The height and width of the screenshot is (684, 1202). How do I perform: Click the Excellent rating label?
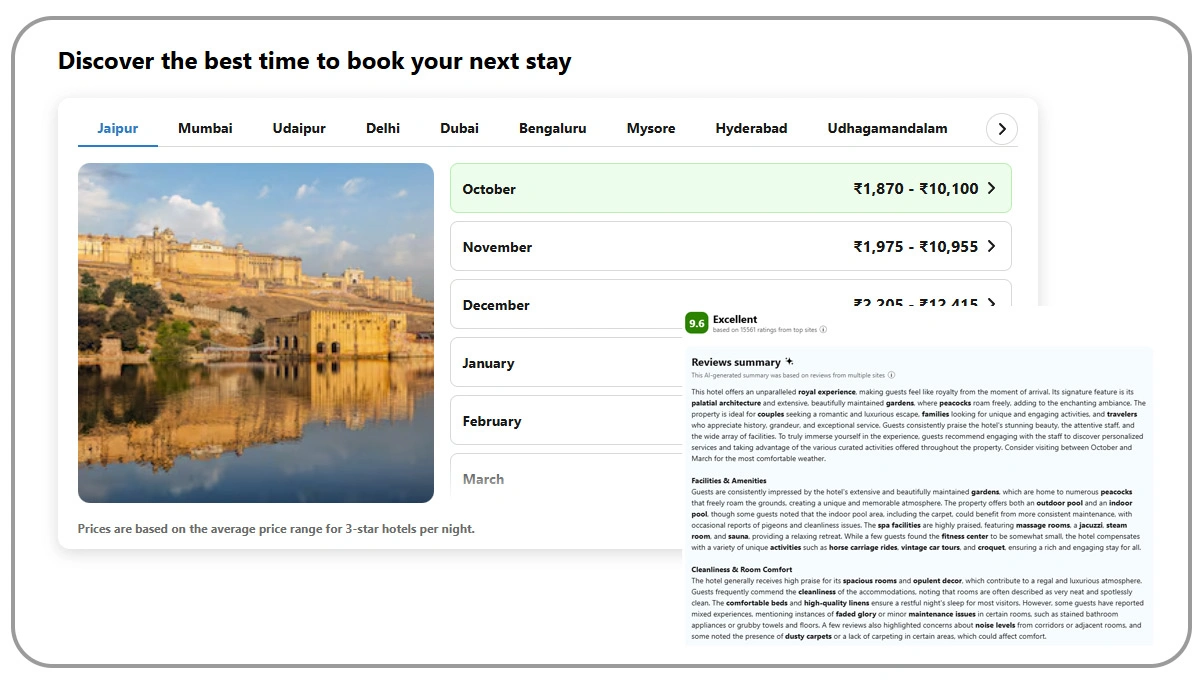[x=736, y=318]
